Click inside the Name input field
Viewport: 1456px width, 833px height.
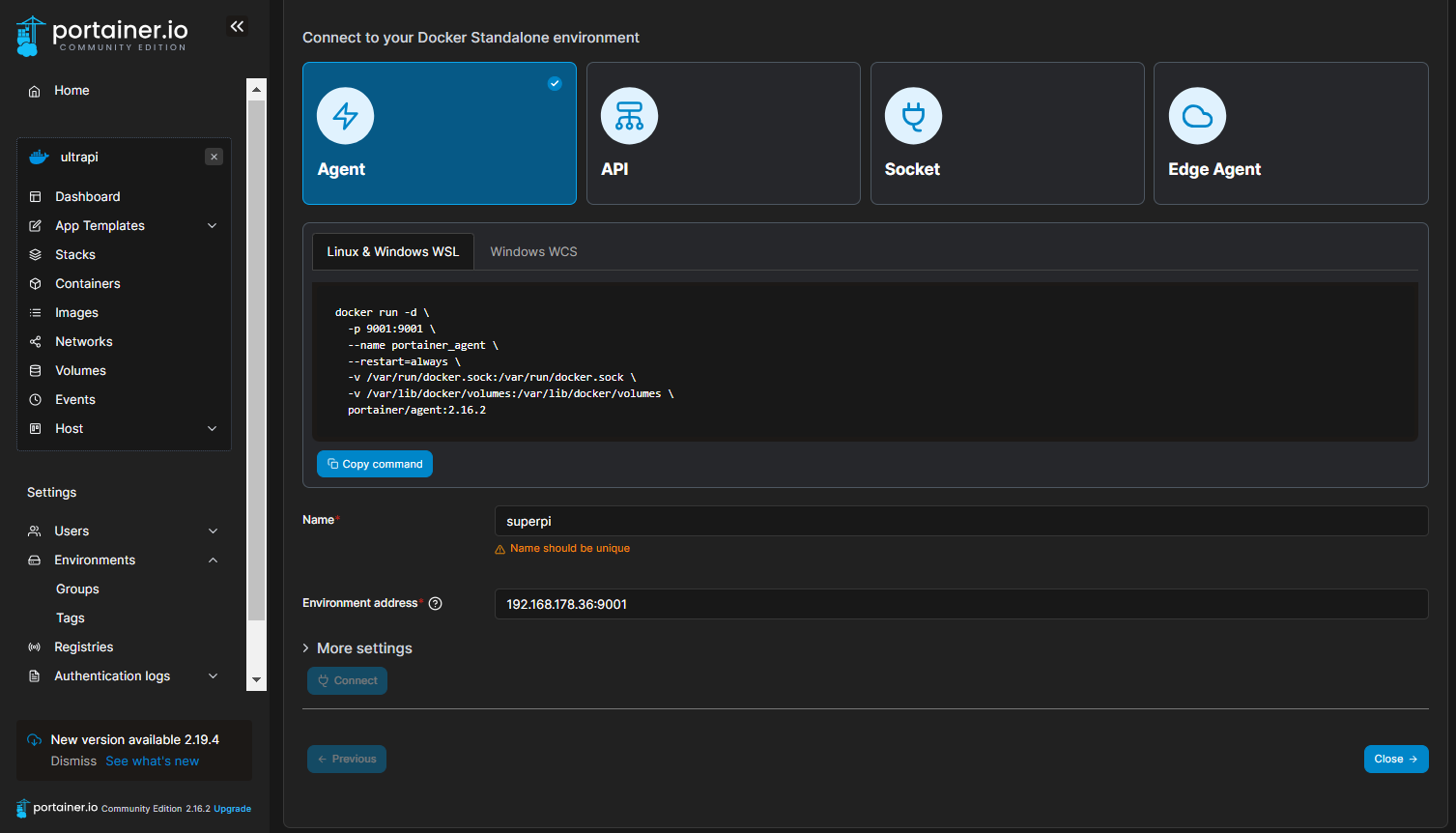(959, 521)
